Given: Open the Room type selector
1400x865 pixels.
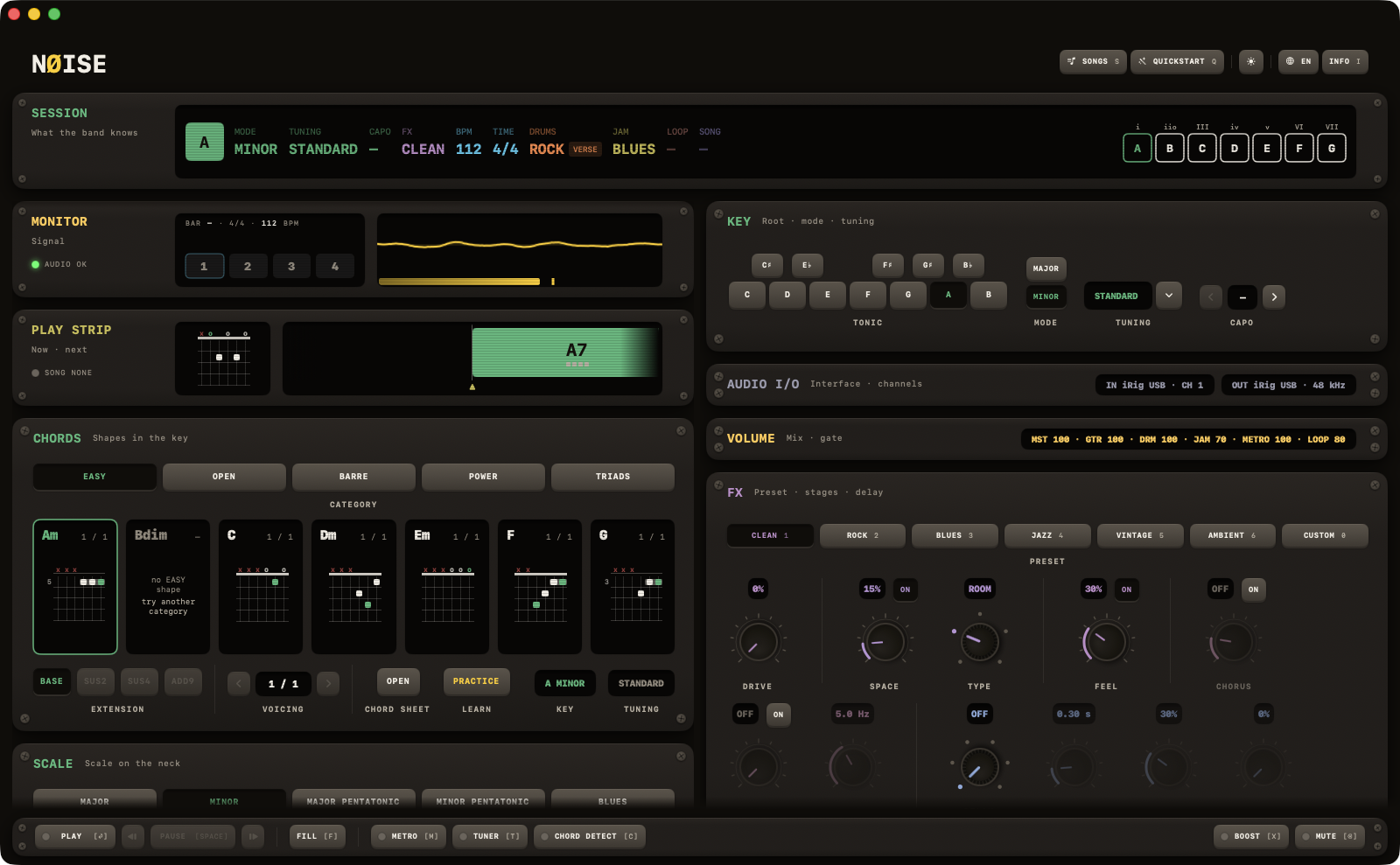Looking at the screenshot, I should pos(979,589).
